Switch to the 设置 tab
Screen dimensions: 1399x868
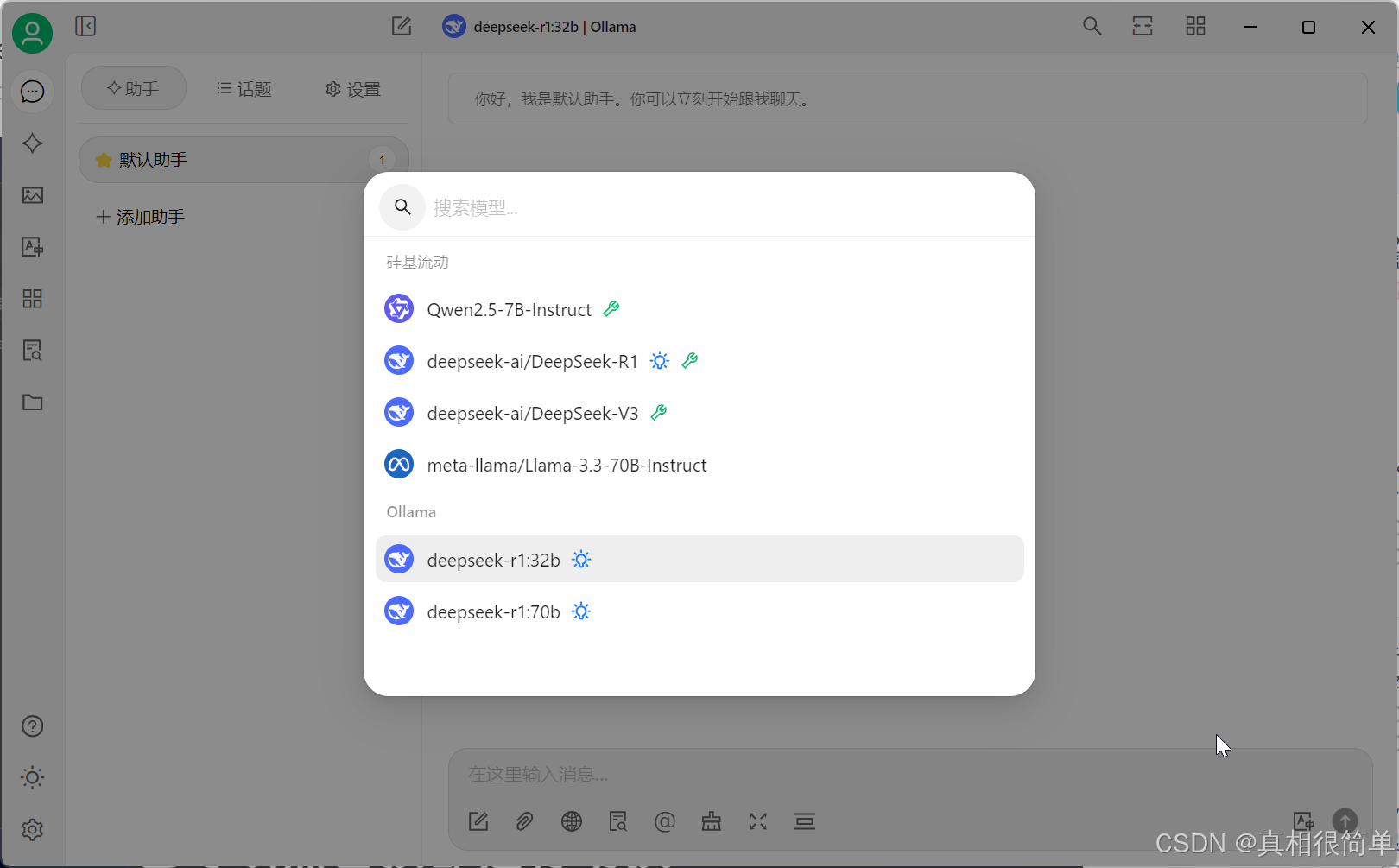click(x=353, y=88)
